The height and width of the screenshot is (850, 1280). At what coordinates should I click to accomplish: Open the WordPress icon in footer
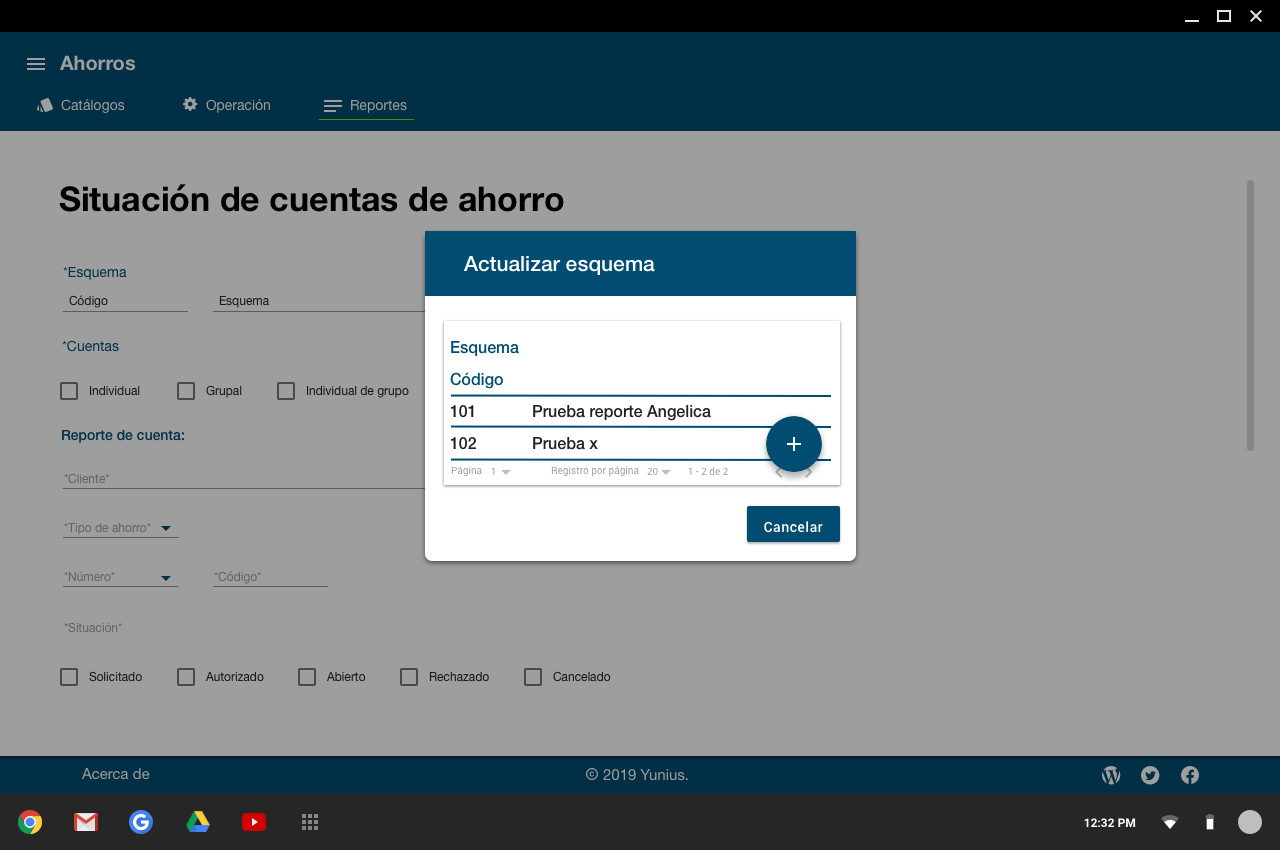click(x=1111, y=775)
